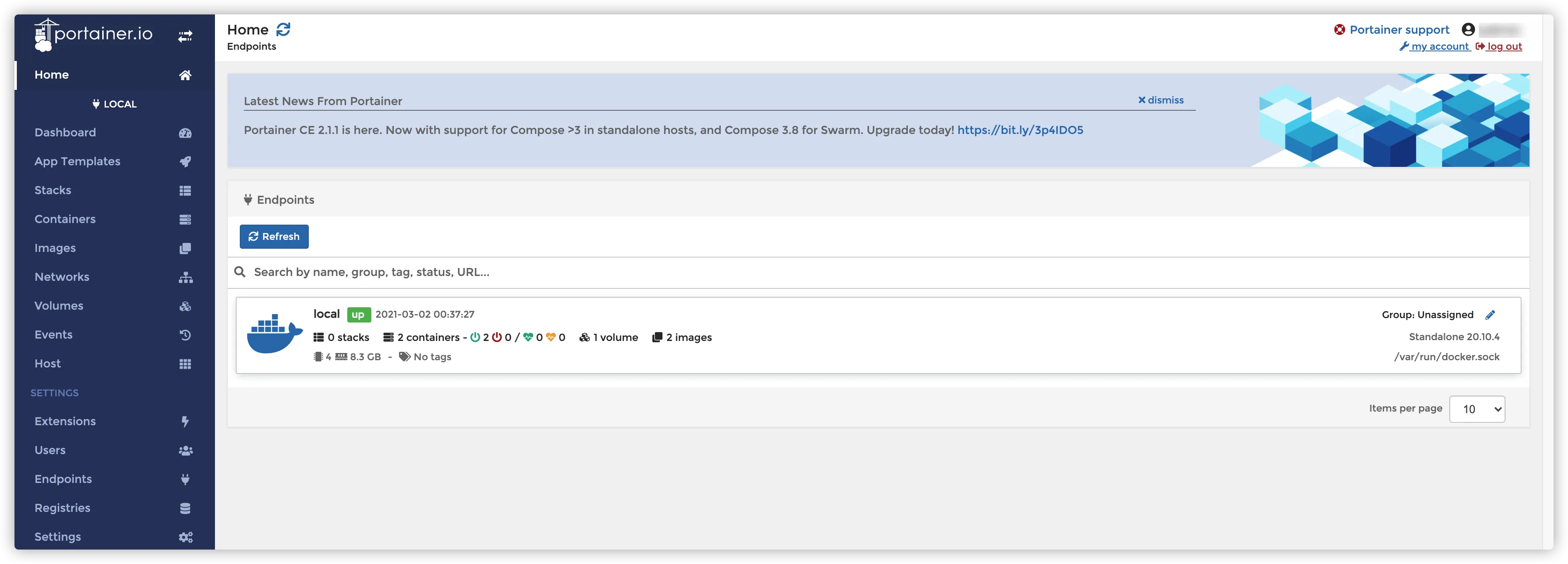Open Dashboard from the sidebar
Image resolution: width=1568 pixels, height=564 pixels.
[x=65, y=132]
